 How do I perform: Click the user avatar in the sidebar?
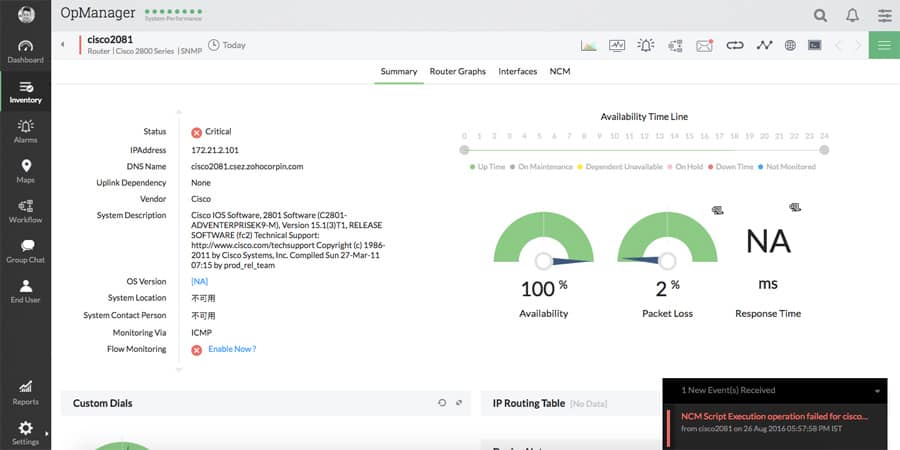click(26, 15)
